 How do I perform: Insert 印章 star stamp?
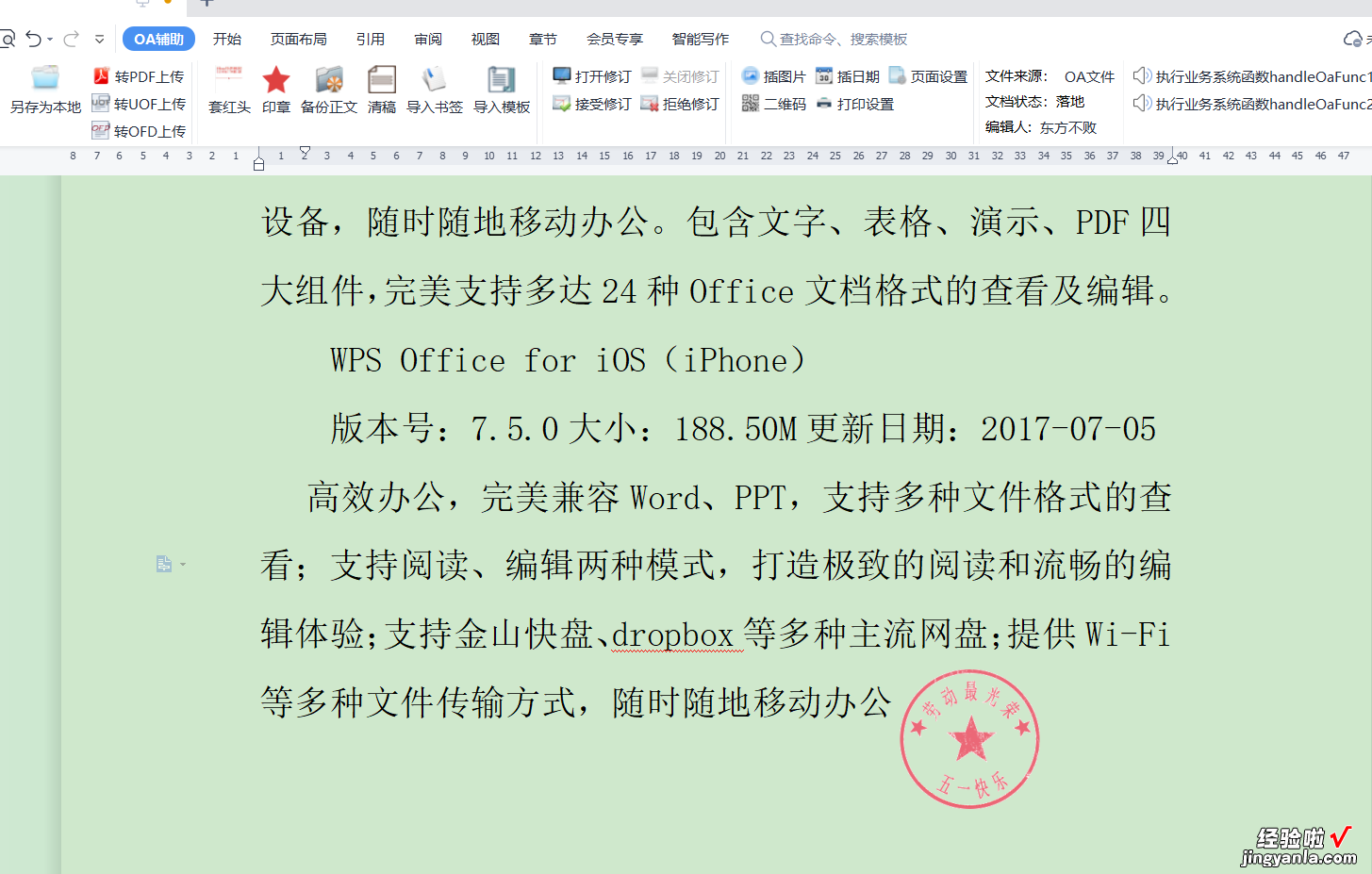point(275,90)
